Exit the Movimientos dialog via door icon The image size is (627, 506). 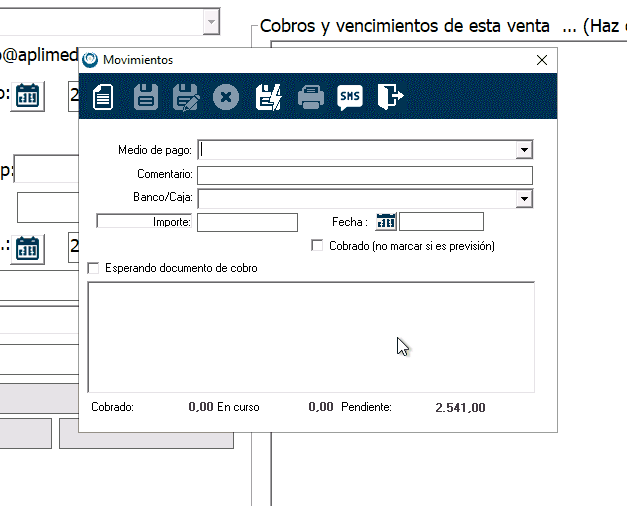(390, 97)
